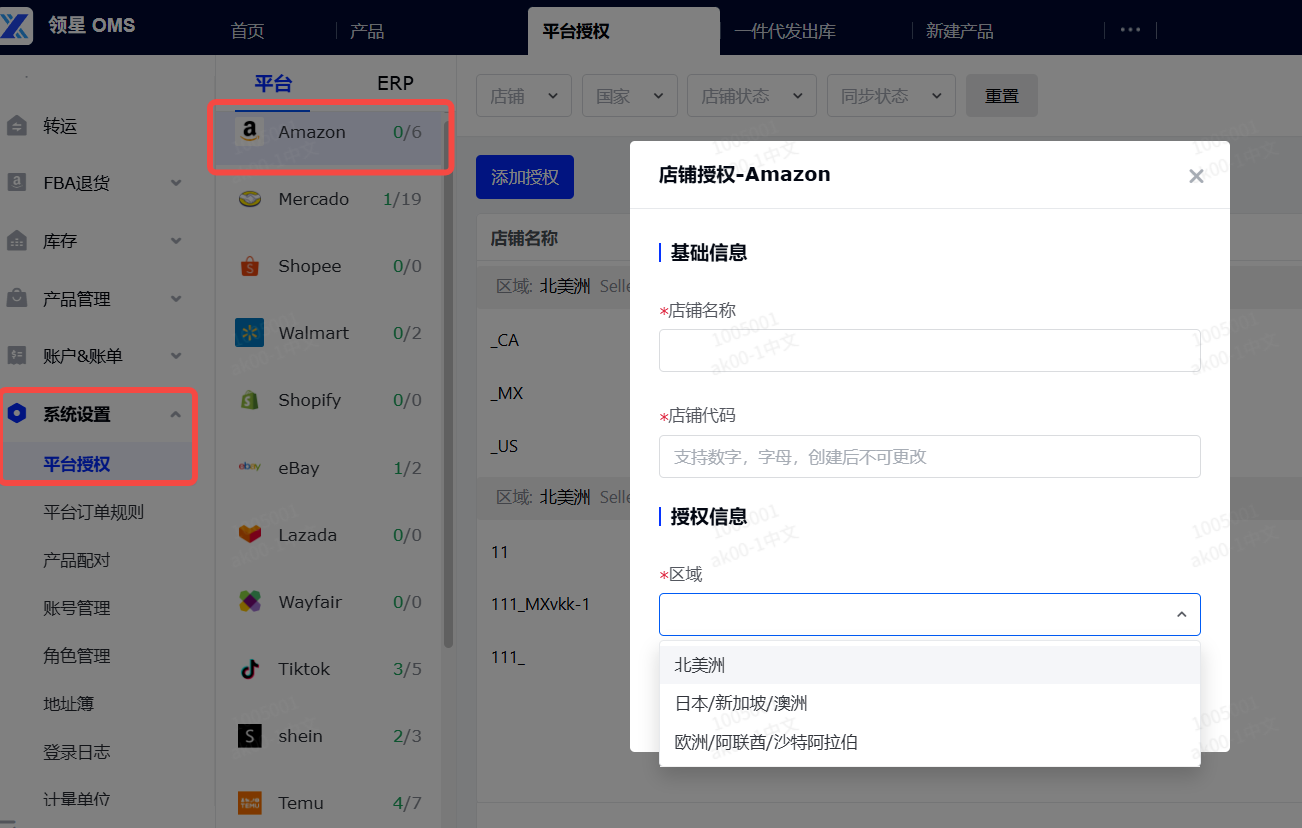Select the shein platform logo
The image size is (1302, 828).
(x=250, y=736)
